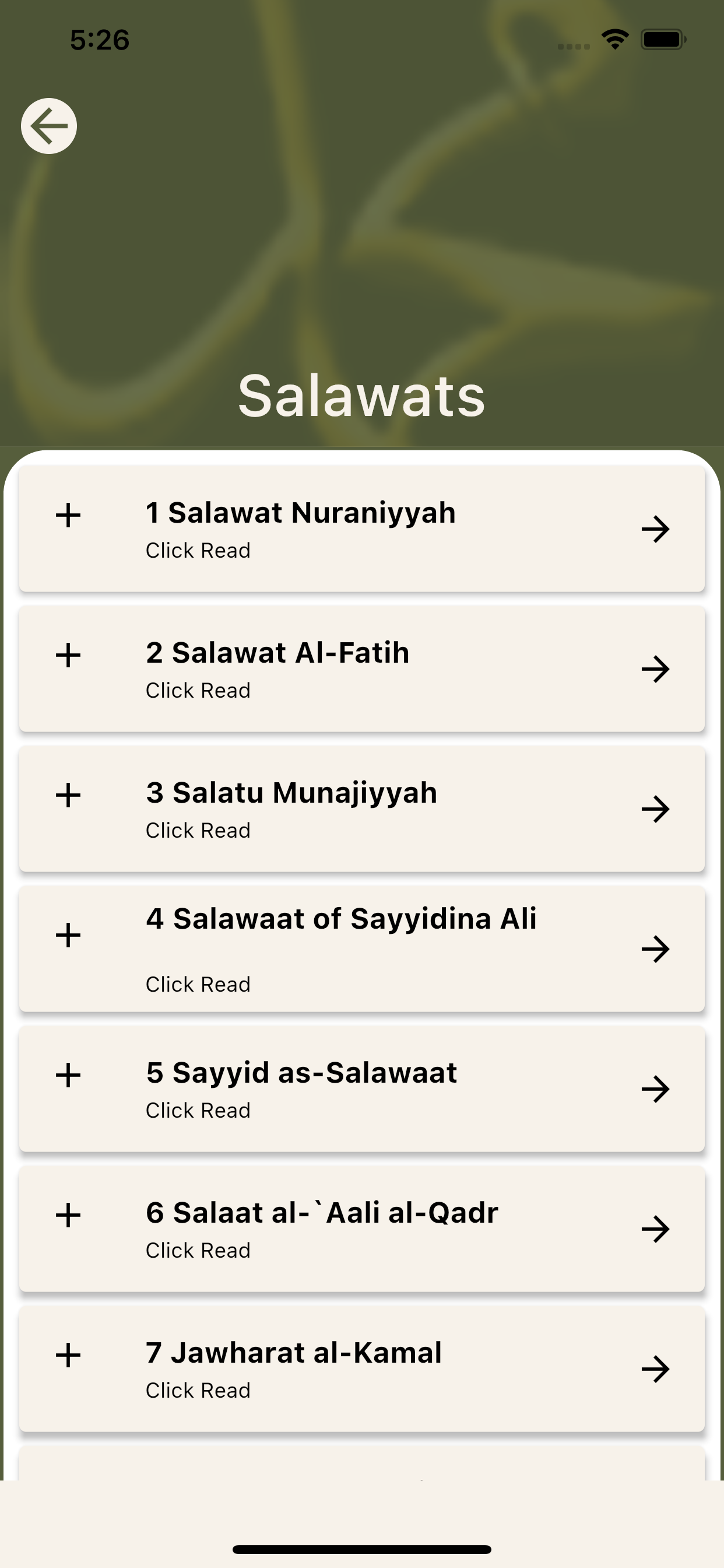Tap the plus icon for Jawharat al-Kamal

68,1355
